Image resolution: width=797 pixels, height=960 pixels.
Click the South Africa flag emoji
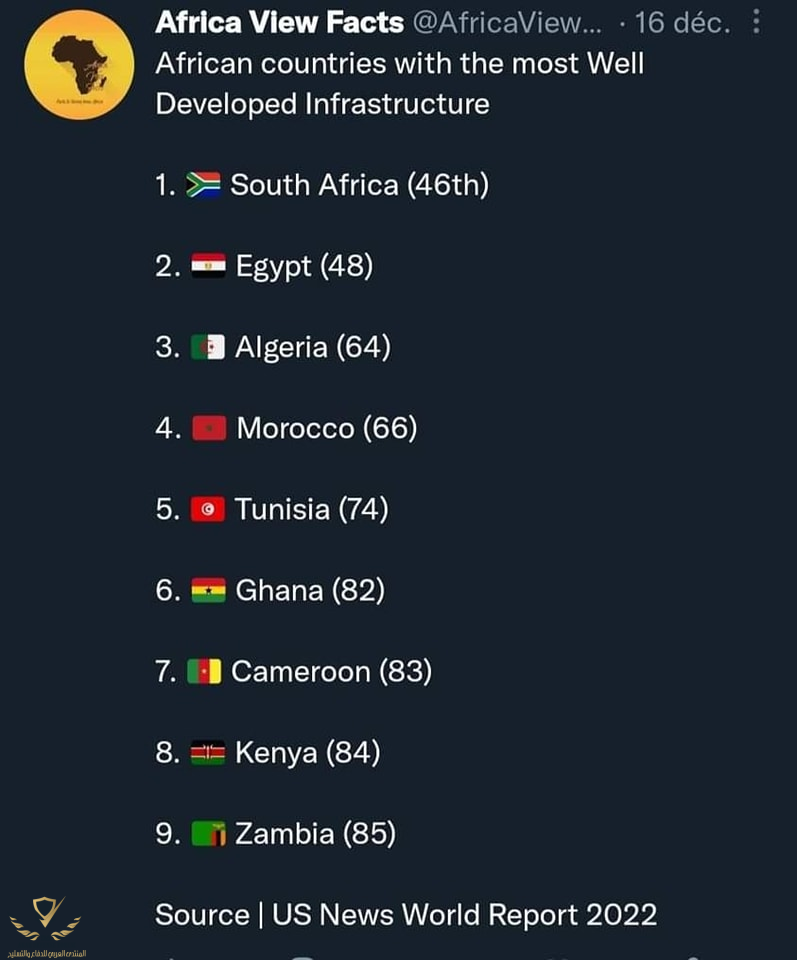203,185
